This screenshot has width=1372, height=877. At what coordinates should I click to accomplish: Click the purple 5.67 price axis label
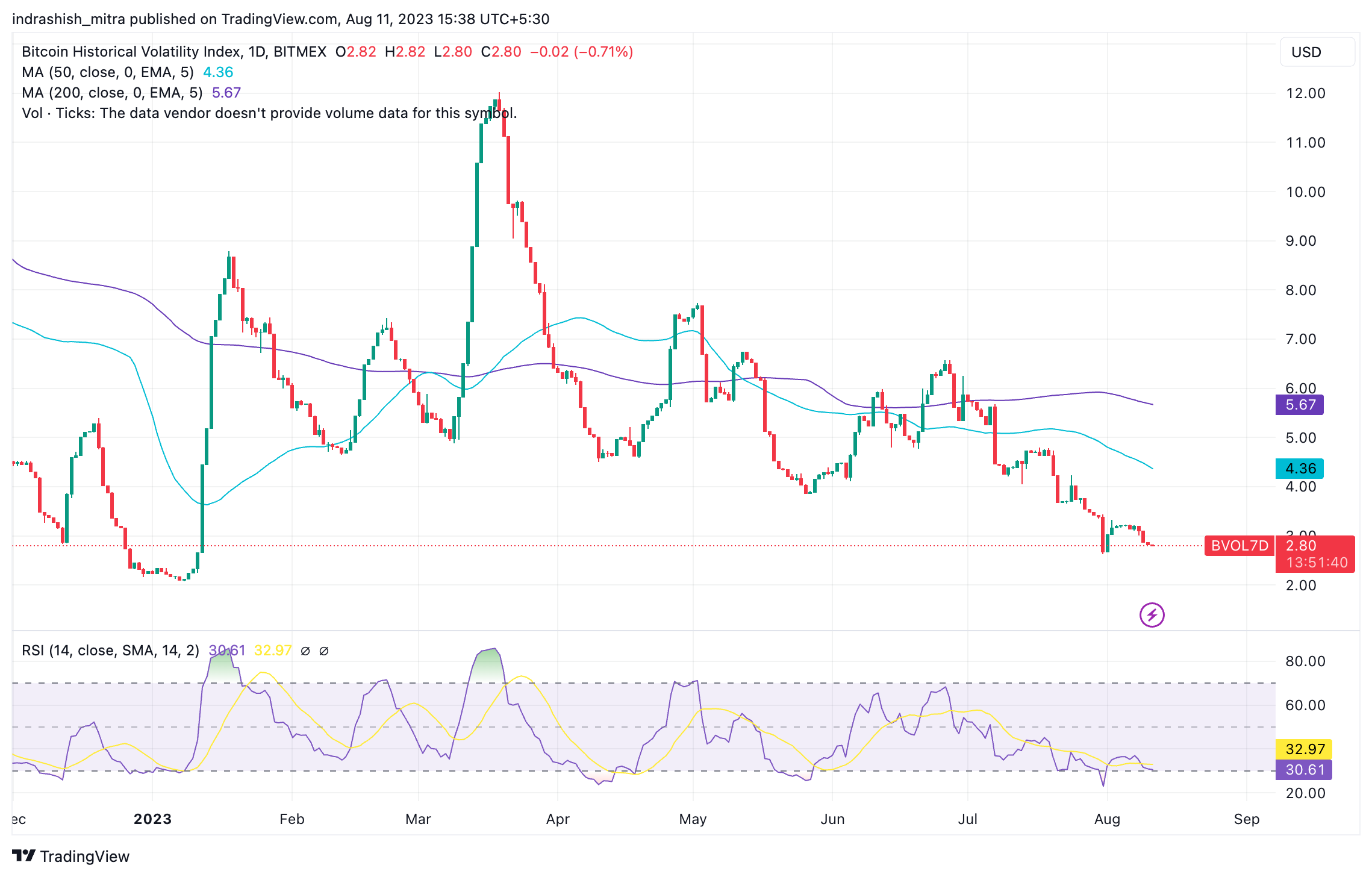pyautogui.click(x=1300, y=405)
